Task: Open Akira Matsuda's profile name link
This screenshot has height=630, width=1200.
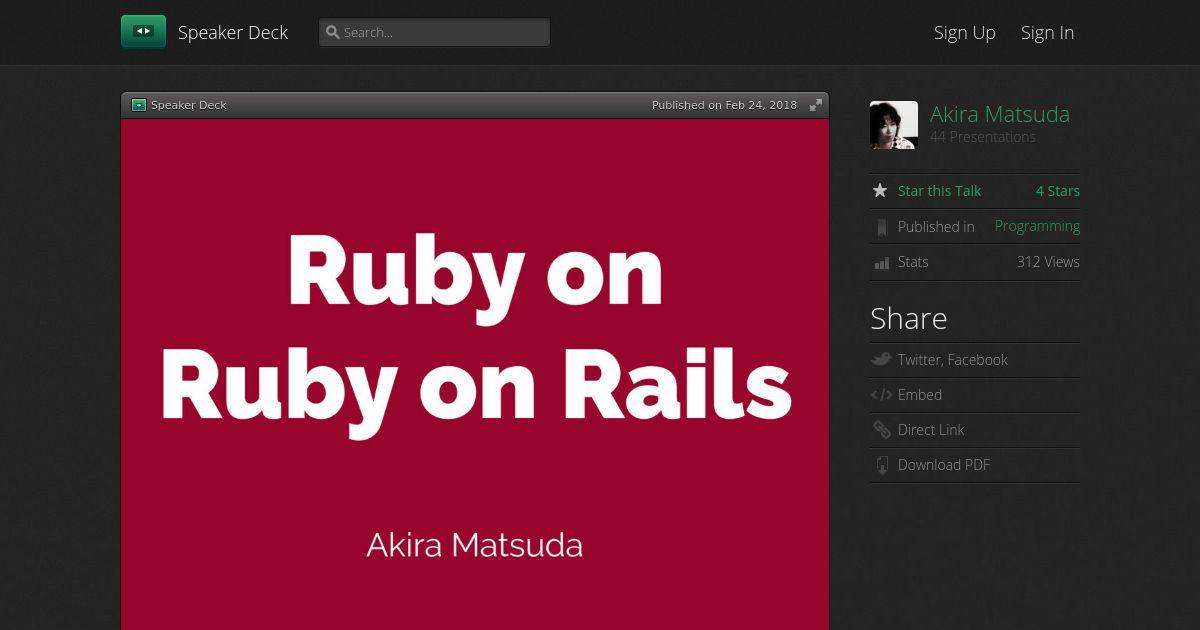Action: pyautogui.click(x=1000, y=114)
